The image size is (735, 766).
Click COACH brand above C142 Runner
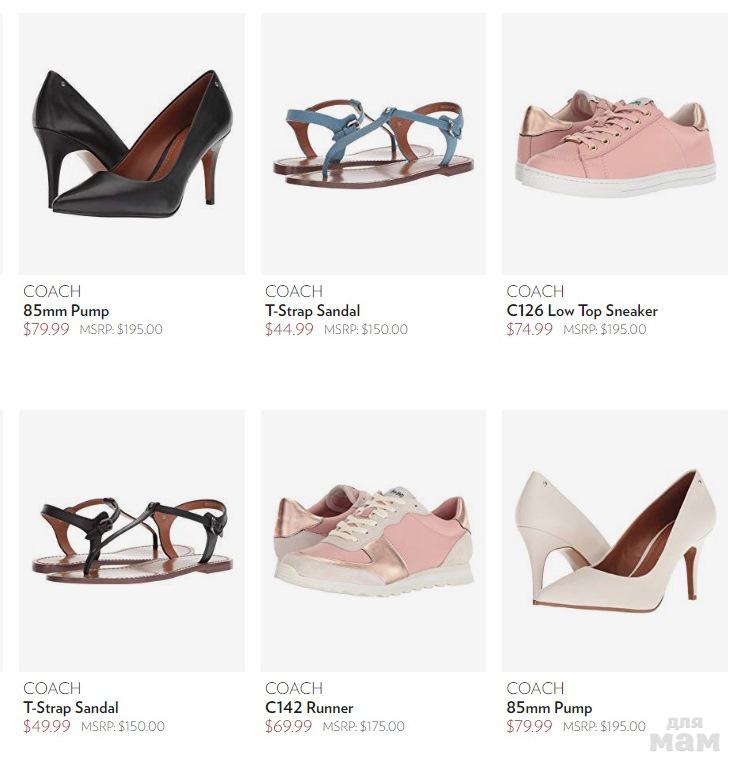294,688
